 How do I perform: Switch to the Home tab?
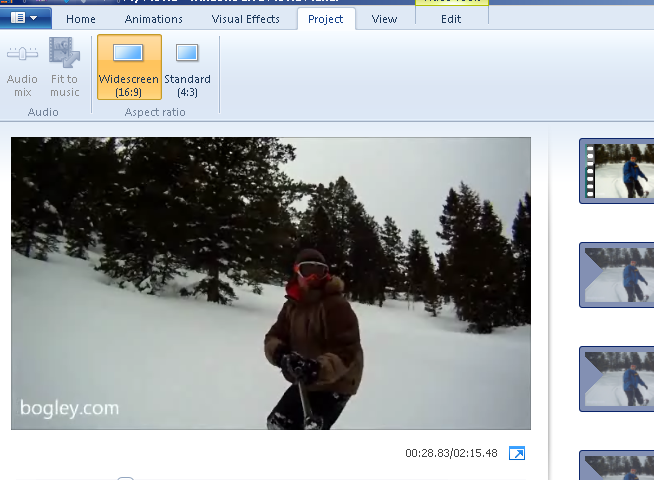[80, 19]
